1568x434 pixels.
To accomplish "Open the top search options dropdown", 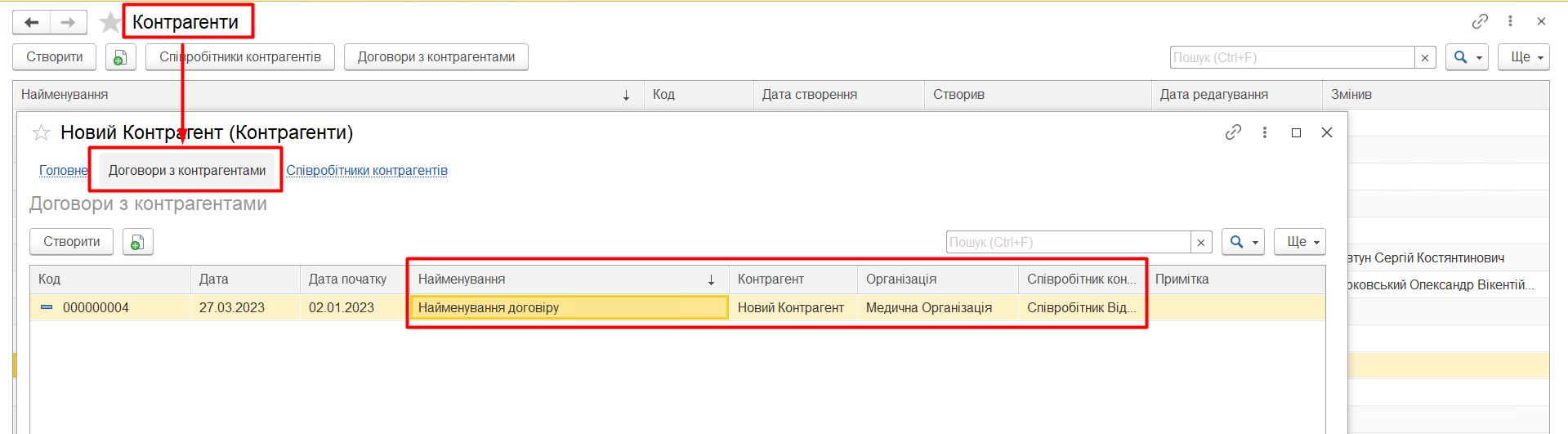I will [1467, 57].
